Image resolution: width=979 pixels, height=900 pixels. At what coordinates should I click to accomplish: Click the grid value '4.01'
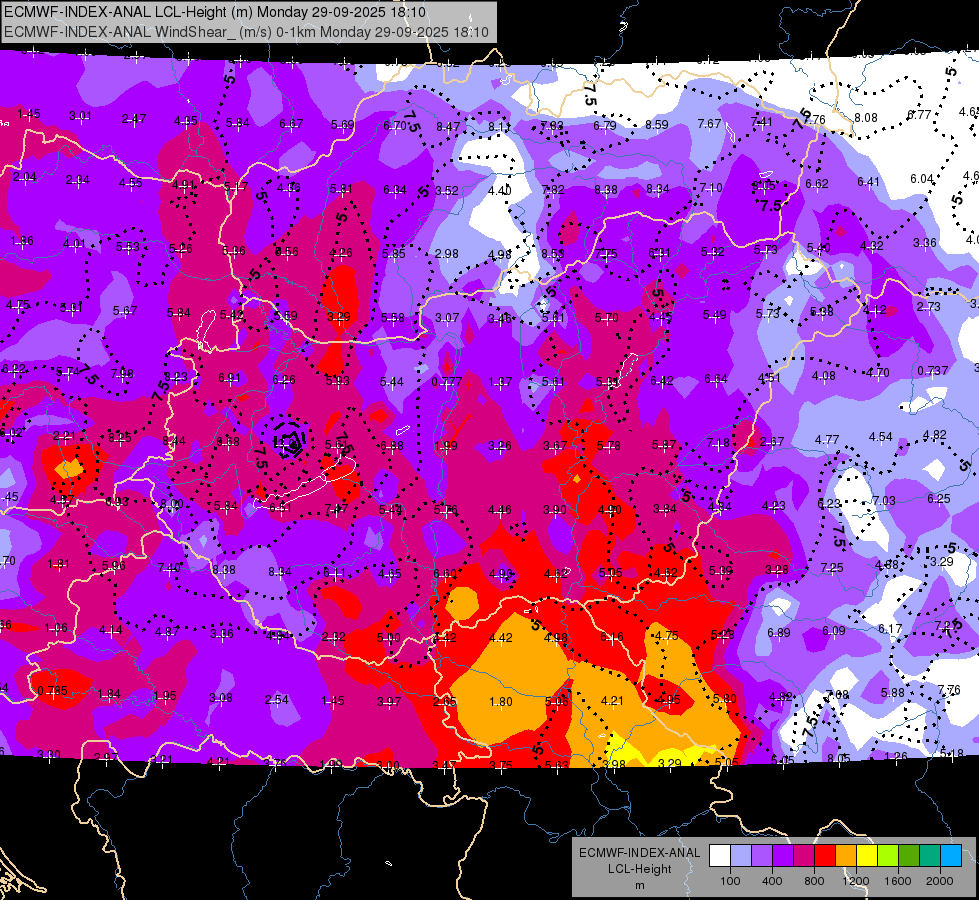(74, 244)
